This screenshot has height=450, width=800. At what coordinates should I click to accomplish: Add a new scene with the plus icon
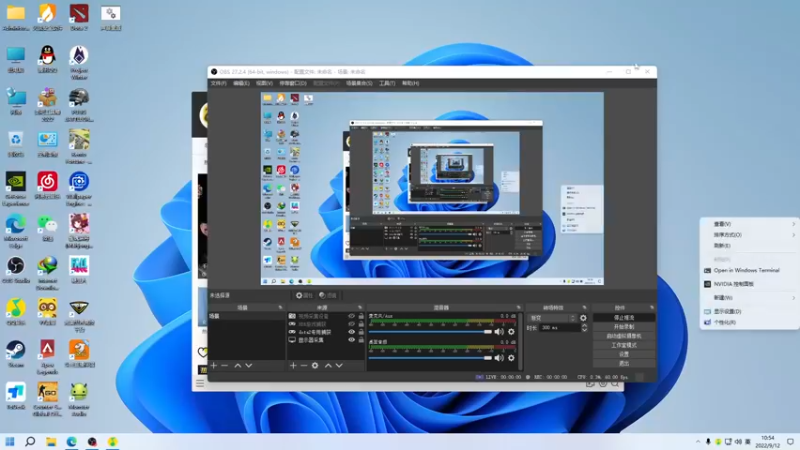(x=214, y=365)
